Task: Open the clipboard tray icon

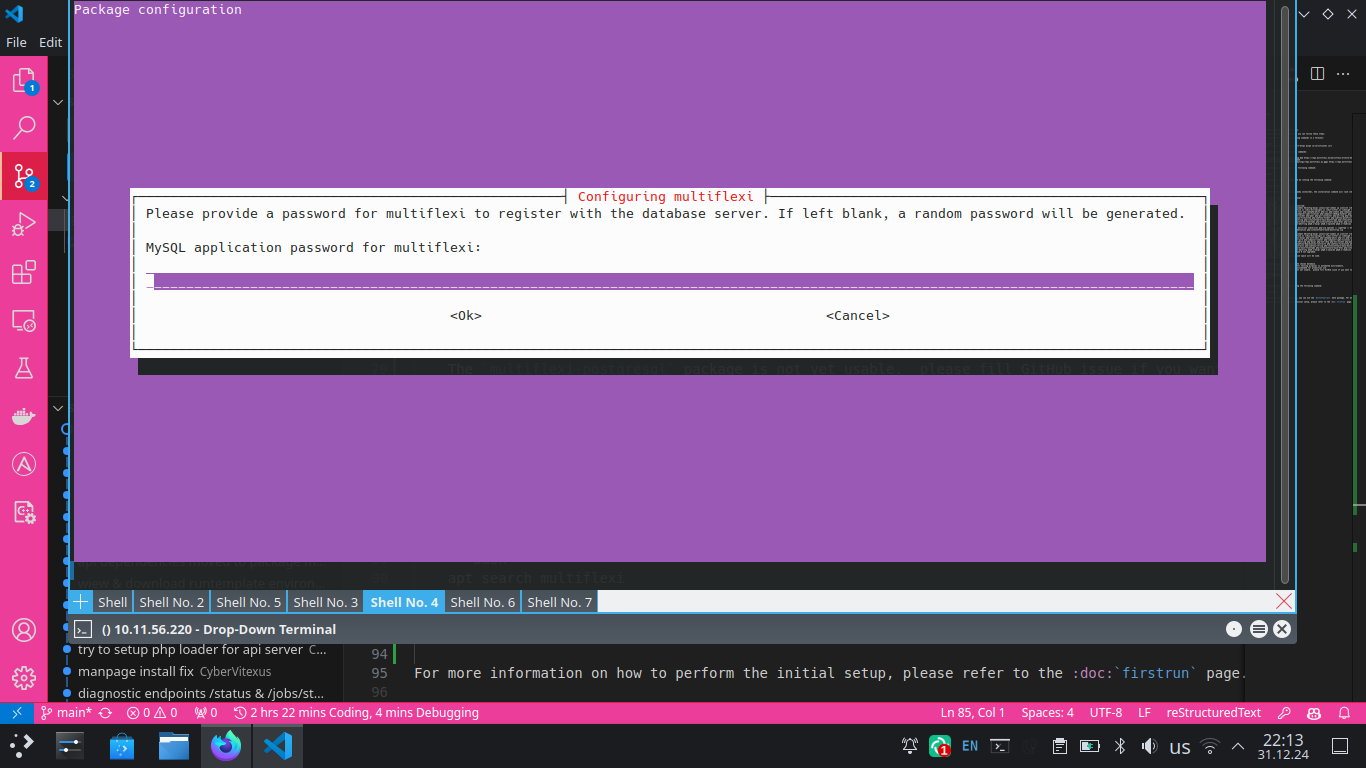Action: (x=1059, y=746)
